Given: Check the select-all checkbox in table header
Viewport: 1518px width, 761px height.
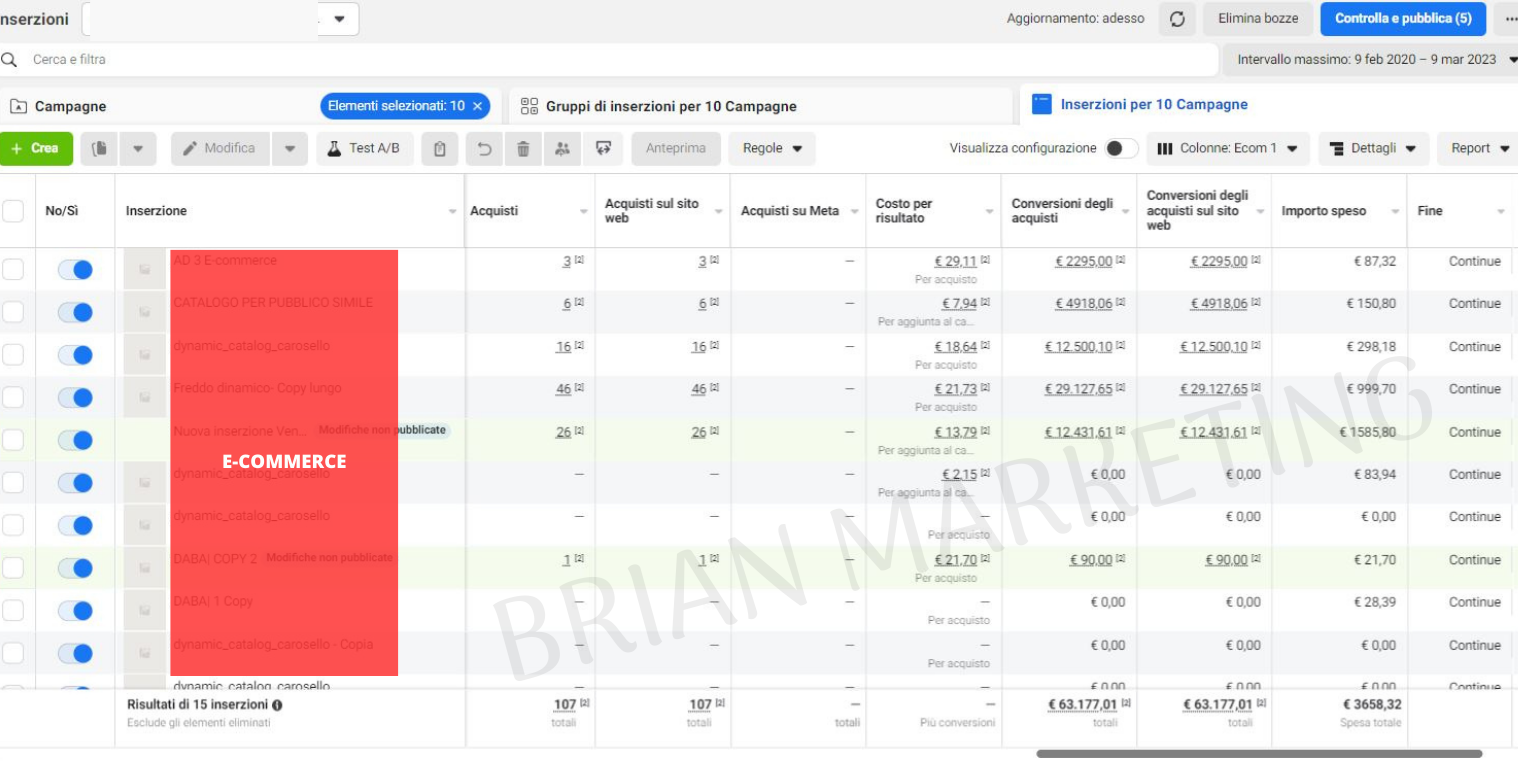Looking at the screenshot, I should pyautogui.click(x=13, y=211).
